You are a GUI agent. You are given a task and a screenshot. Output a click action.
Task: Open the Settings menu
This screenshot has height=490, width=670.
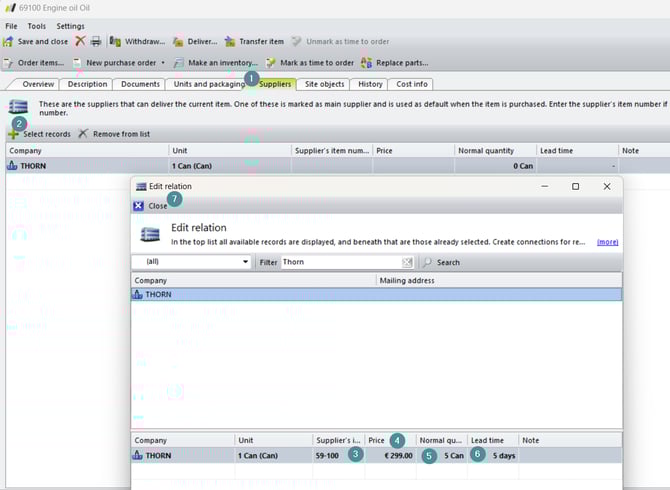71,26
